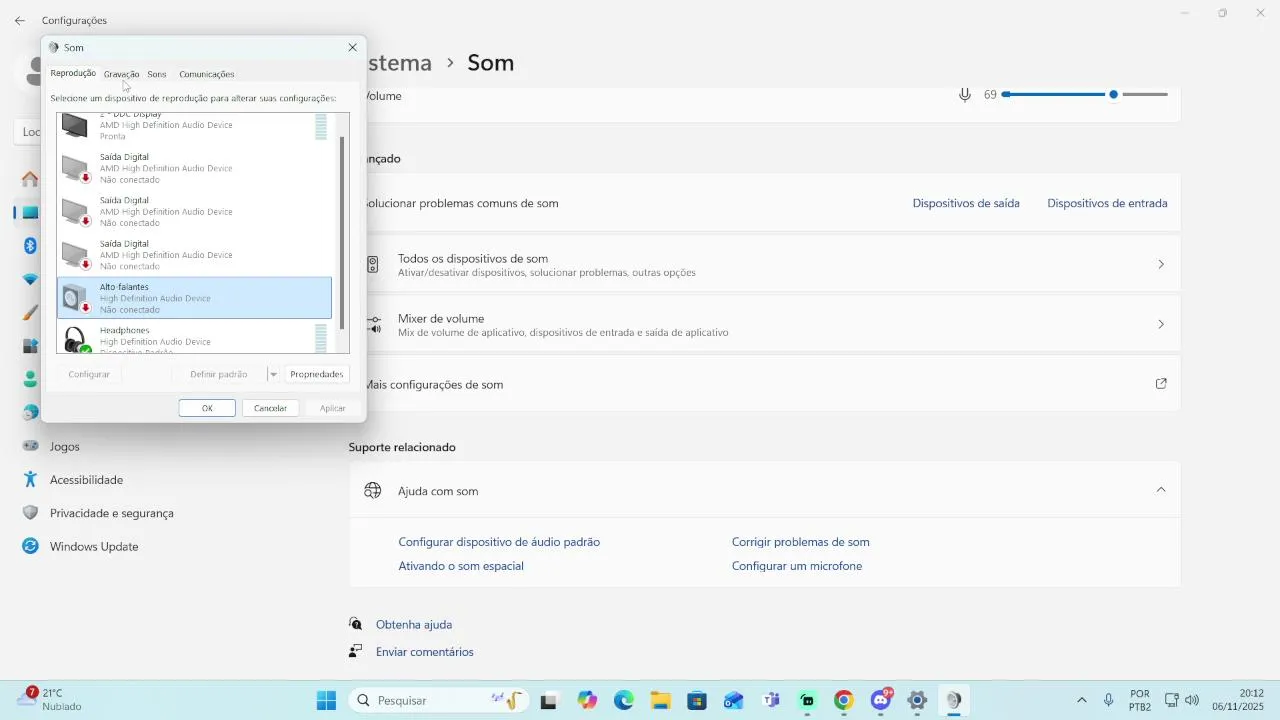Click the Ajuda com som globe icon
1280x720 pixels.
(373, 490)
